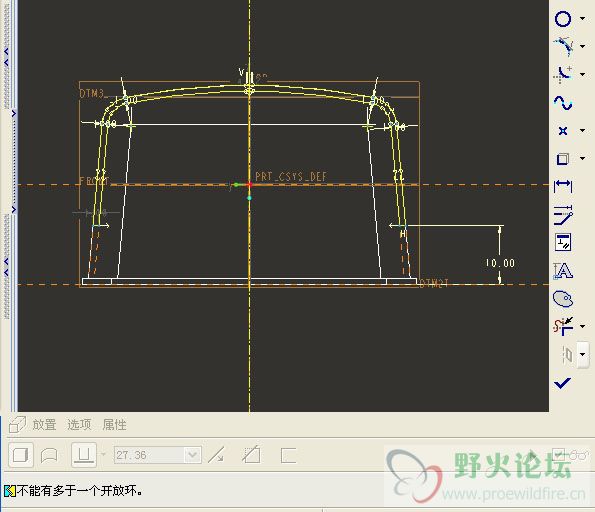The image size is (595, 512).
Task: Expand the Circle tool flyout arrow
Action: [x=583, y=18]
